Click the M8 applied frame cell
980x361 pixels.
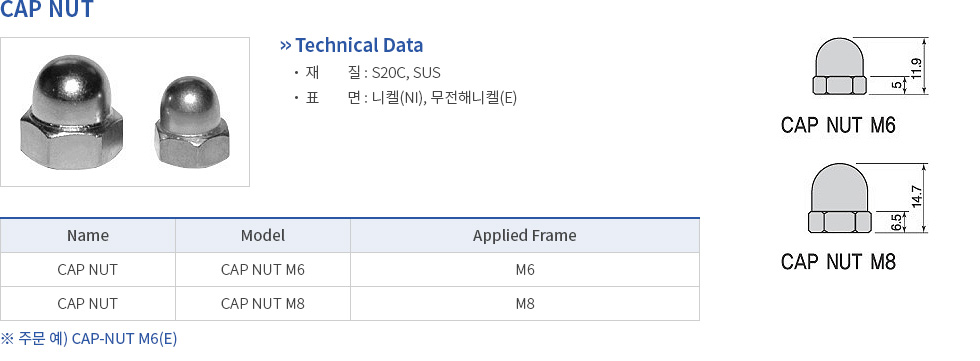(x=524, y=304)
